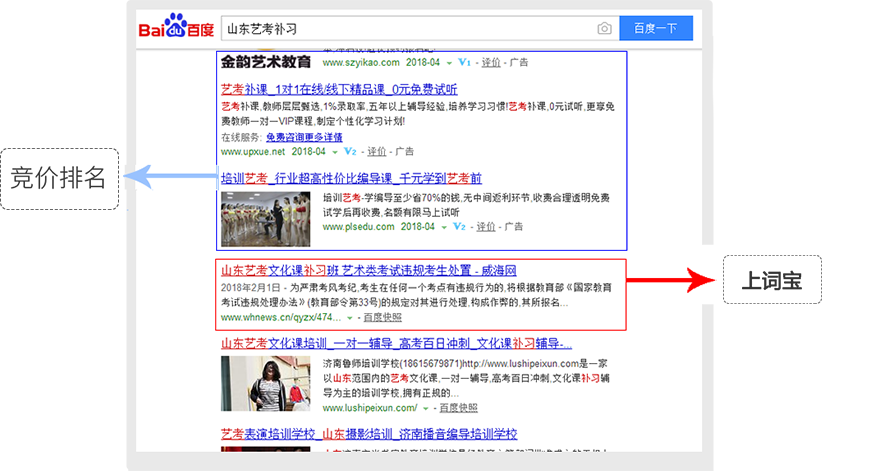The width and height of the screenshot is (876, 471).
Task: Click URL www.plsedu.com
Action: pos(358,226)
